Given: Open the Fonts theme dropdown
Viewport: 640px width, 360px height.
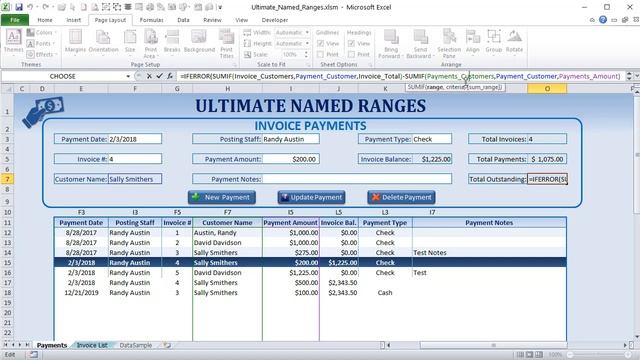Looking at the screenshot, I should (x=40, y=43).
